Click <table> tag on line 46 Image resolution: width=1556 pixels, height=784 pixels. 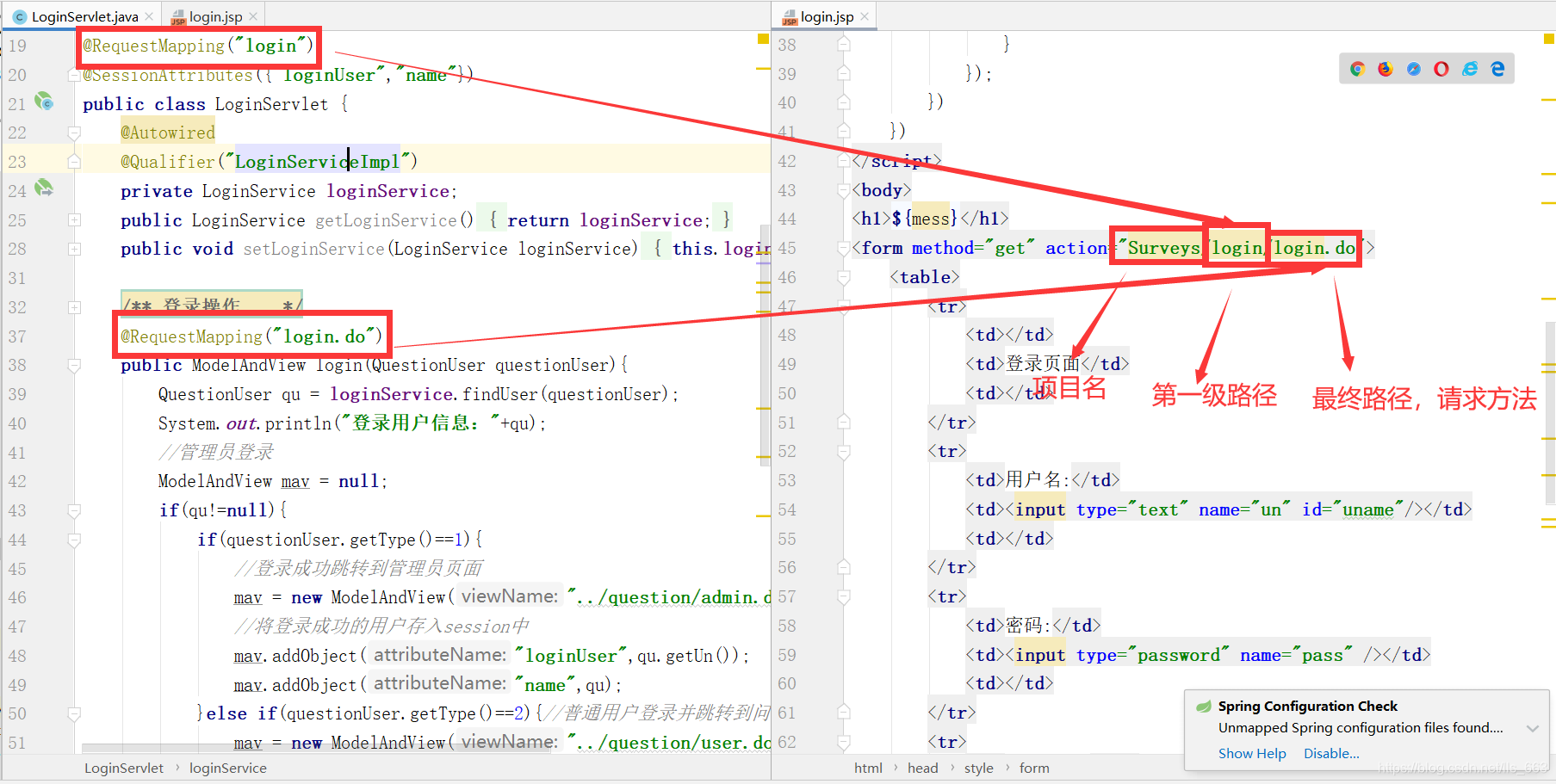tap(924, 277)
